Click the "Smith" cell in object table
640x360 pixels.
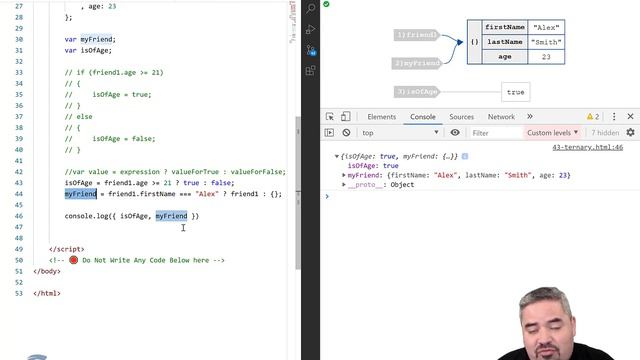tap(546, 42)
